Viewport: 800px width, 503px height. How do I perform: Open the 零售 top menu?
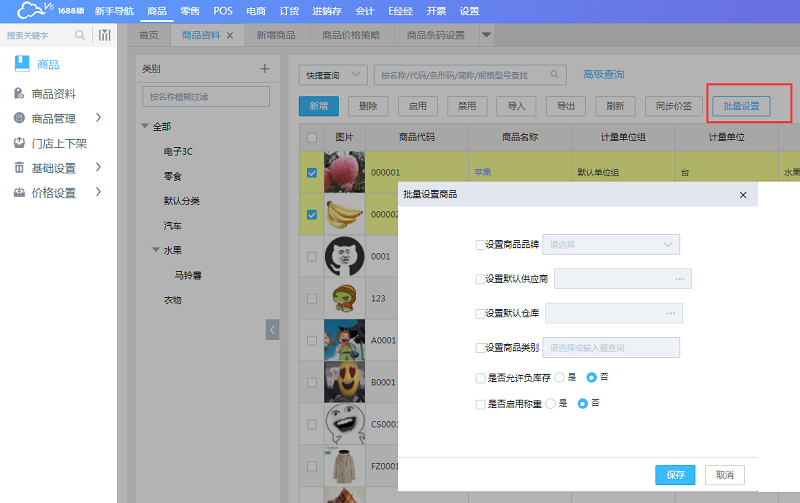pyautogui.click(x=190, y=11)
